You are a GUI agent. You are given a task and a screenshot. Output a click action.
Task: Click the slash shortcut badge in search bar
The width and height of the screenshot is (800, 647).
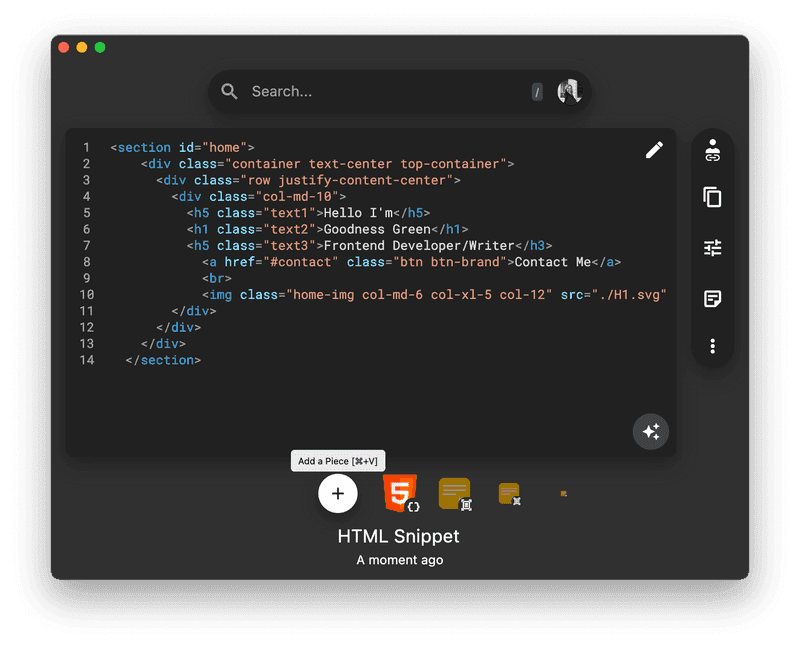[x=537, y=91]
